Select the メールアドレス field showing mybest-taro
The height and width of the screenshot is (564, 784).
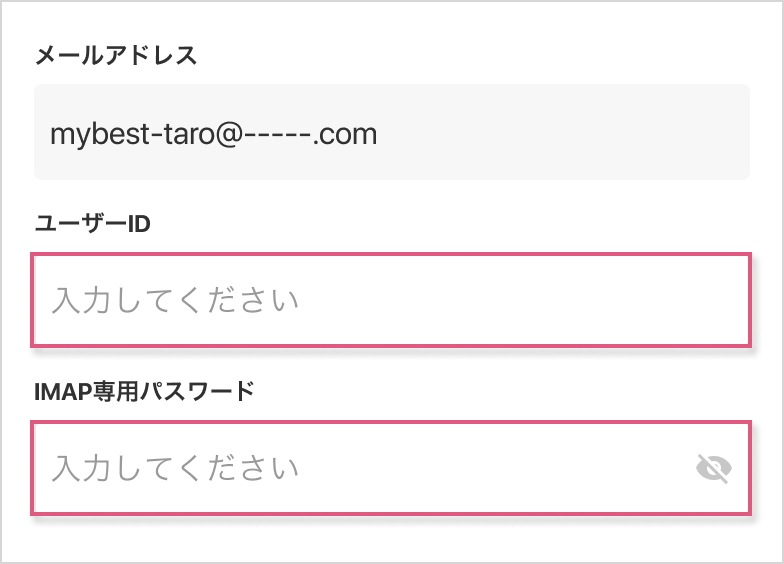point(392,132)
